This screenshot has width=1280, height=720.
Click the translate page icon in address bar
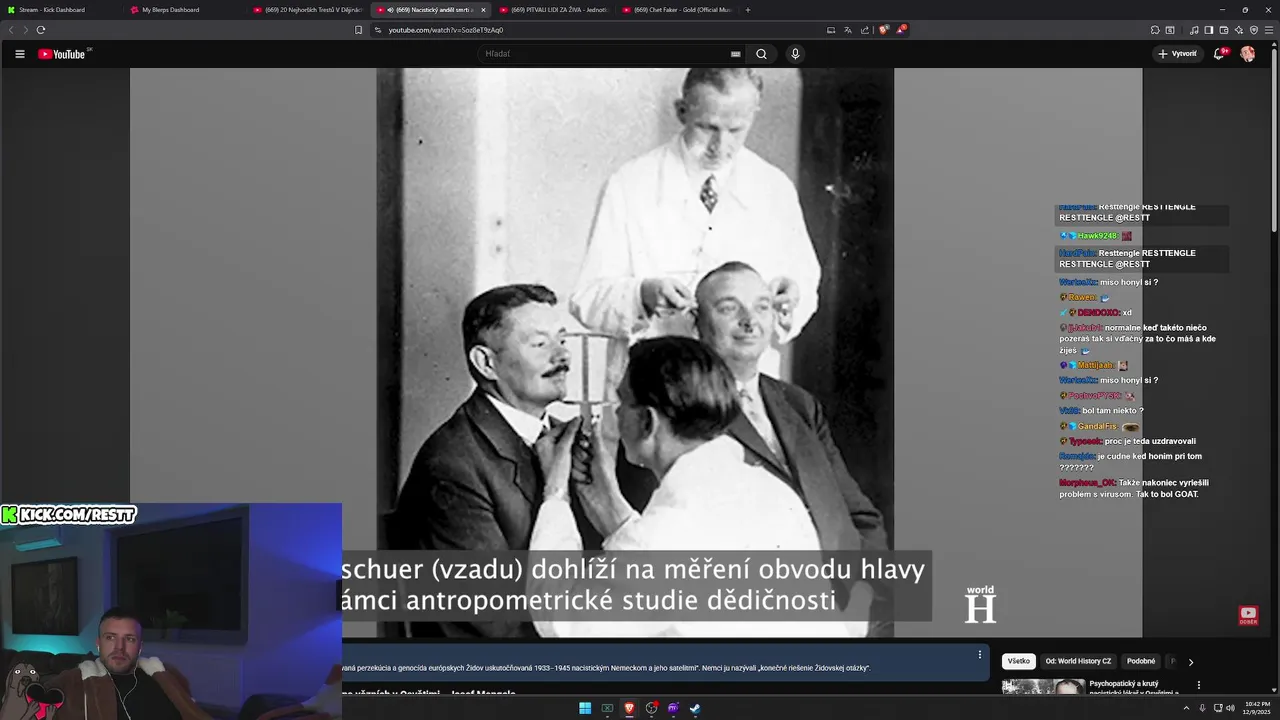(848, 30)
